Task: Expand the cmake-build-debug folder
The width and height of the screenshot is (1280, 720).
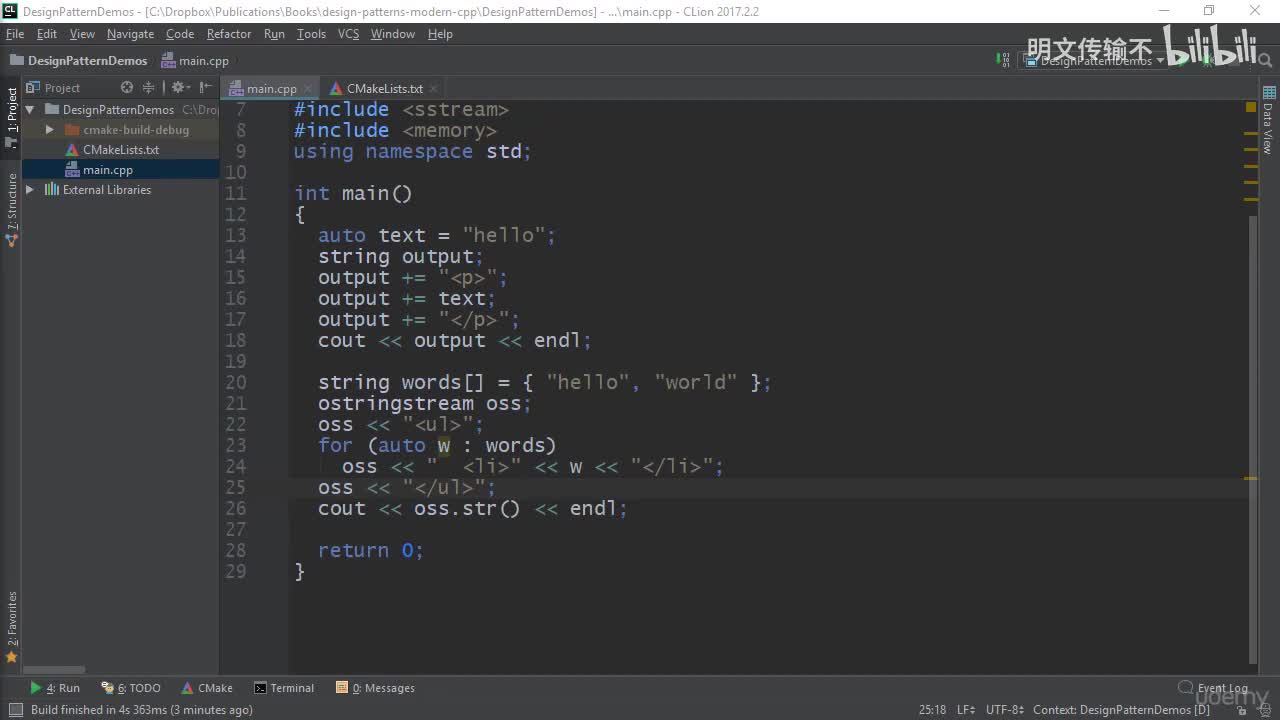Action: (50, 130)
